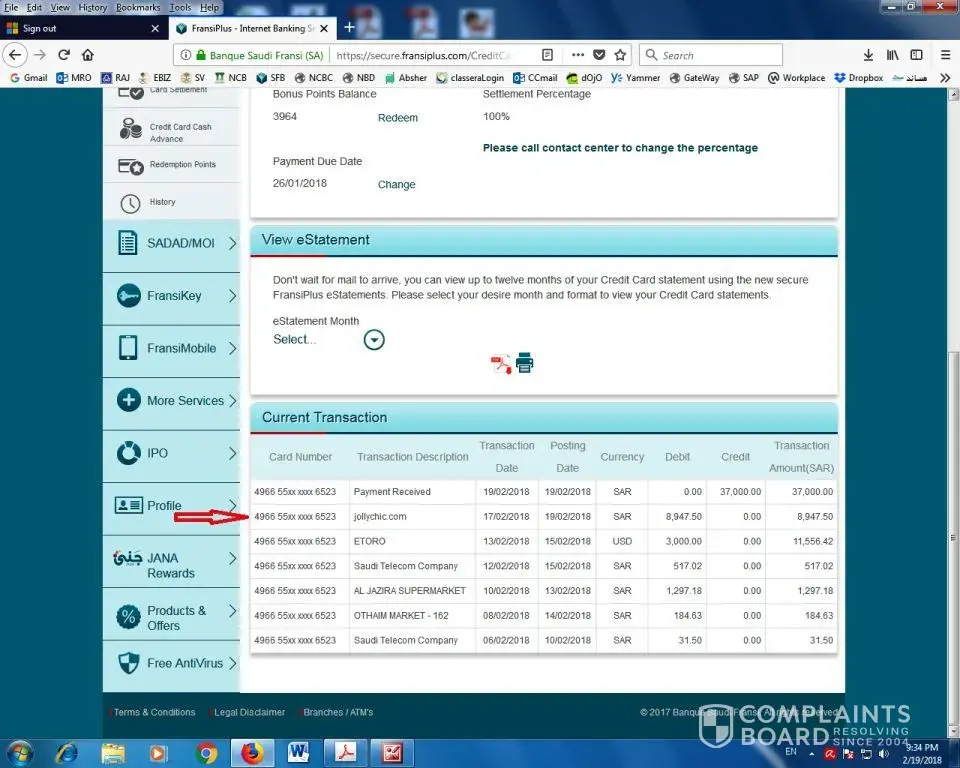This screenshot has height=768, width=960.
Task: Click the printer icon under eStatement
Action: point(525,363)
